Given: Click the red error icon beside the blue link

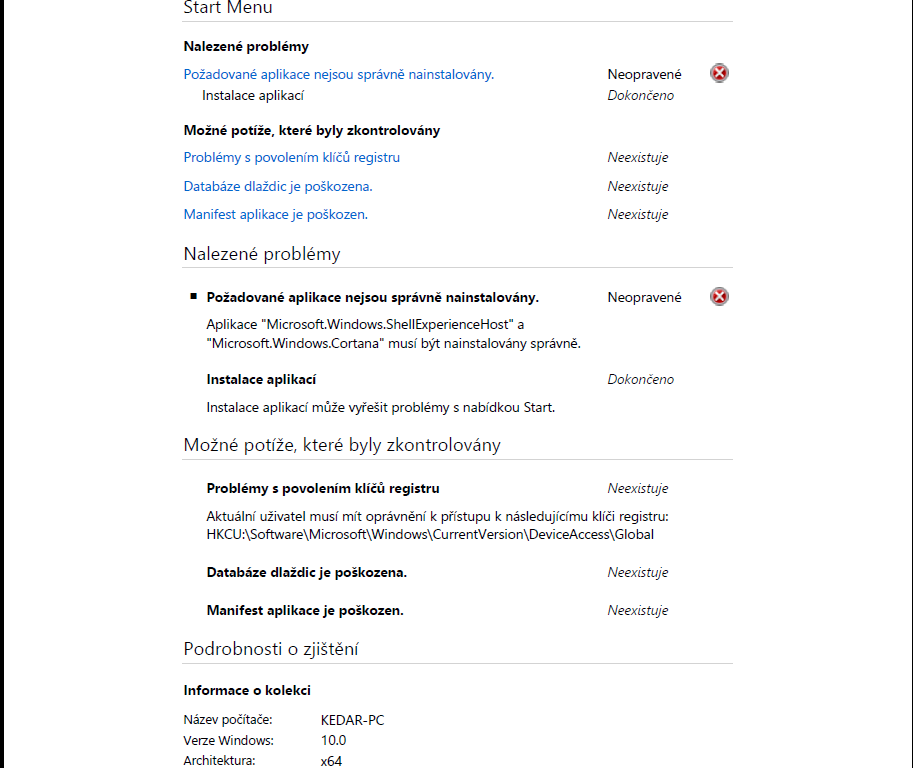Looking at the screenshot, I should point(719,73).
